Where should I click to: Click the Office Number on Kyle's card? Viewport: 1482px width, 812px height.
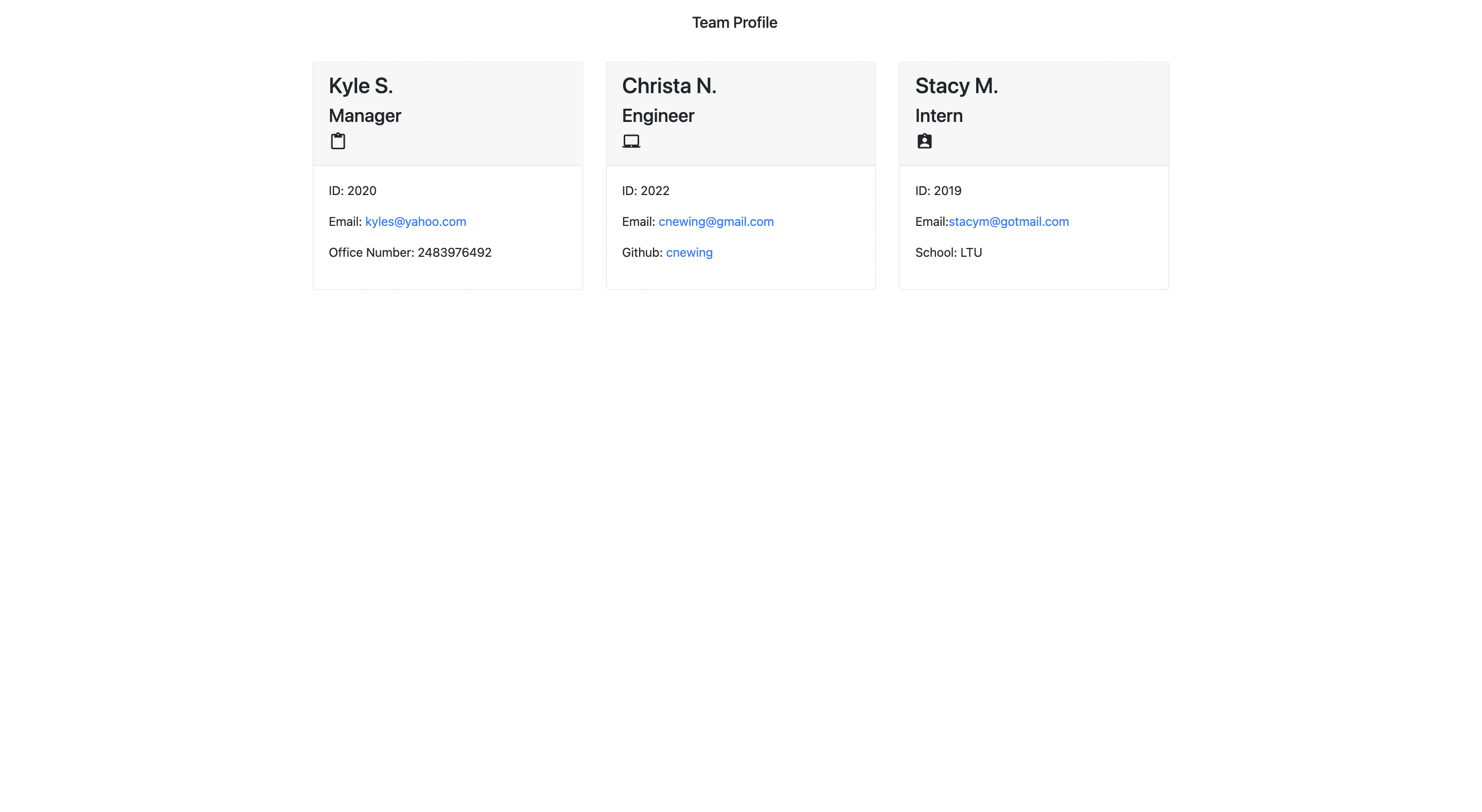(x=410, y=252)
